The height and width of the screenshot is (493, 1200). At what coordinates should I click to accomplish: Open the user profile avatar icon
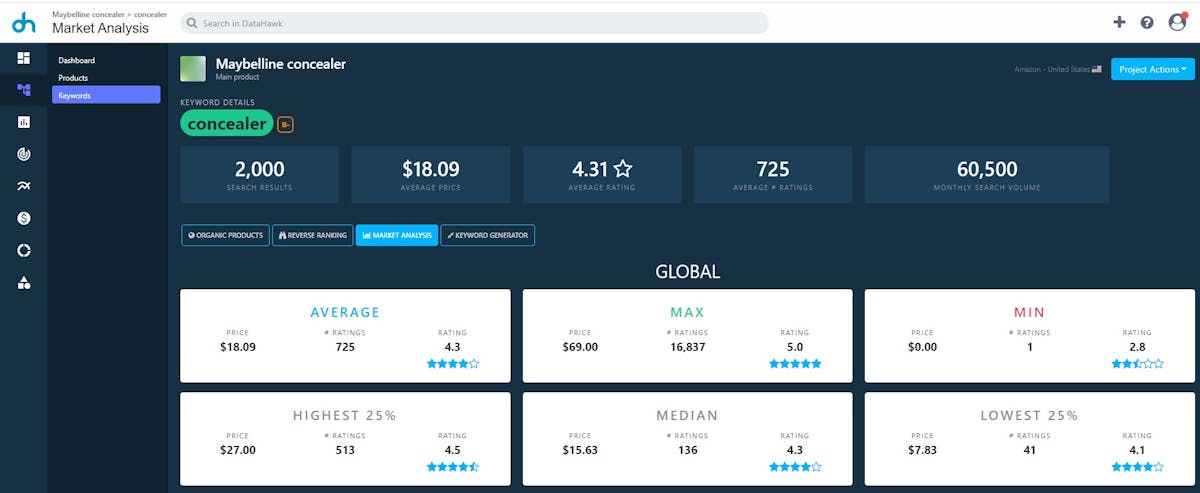[x=1177, y=21]
